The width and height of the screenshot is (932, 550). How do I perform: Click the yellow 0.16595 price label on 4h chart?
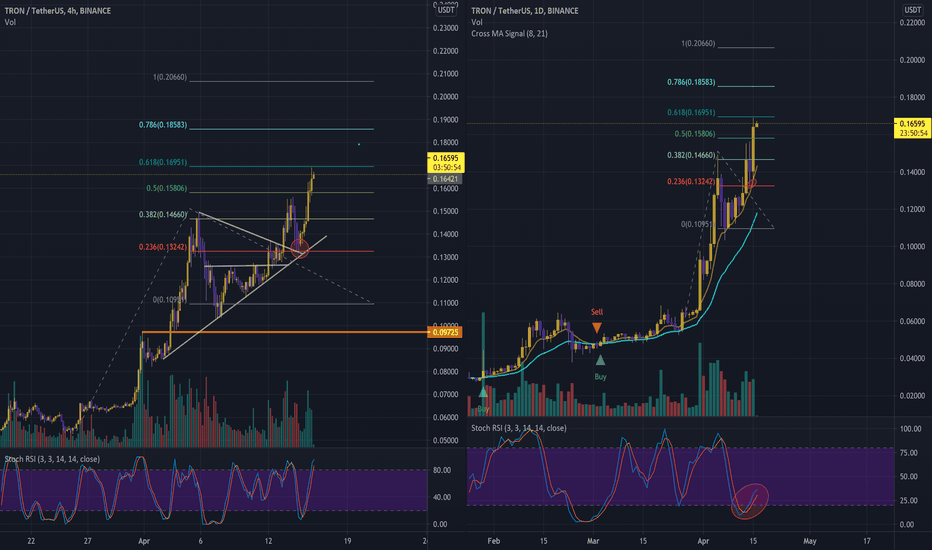[446, 162]
